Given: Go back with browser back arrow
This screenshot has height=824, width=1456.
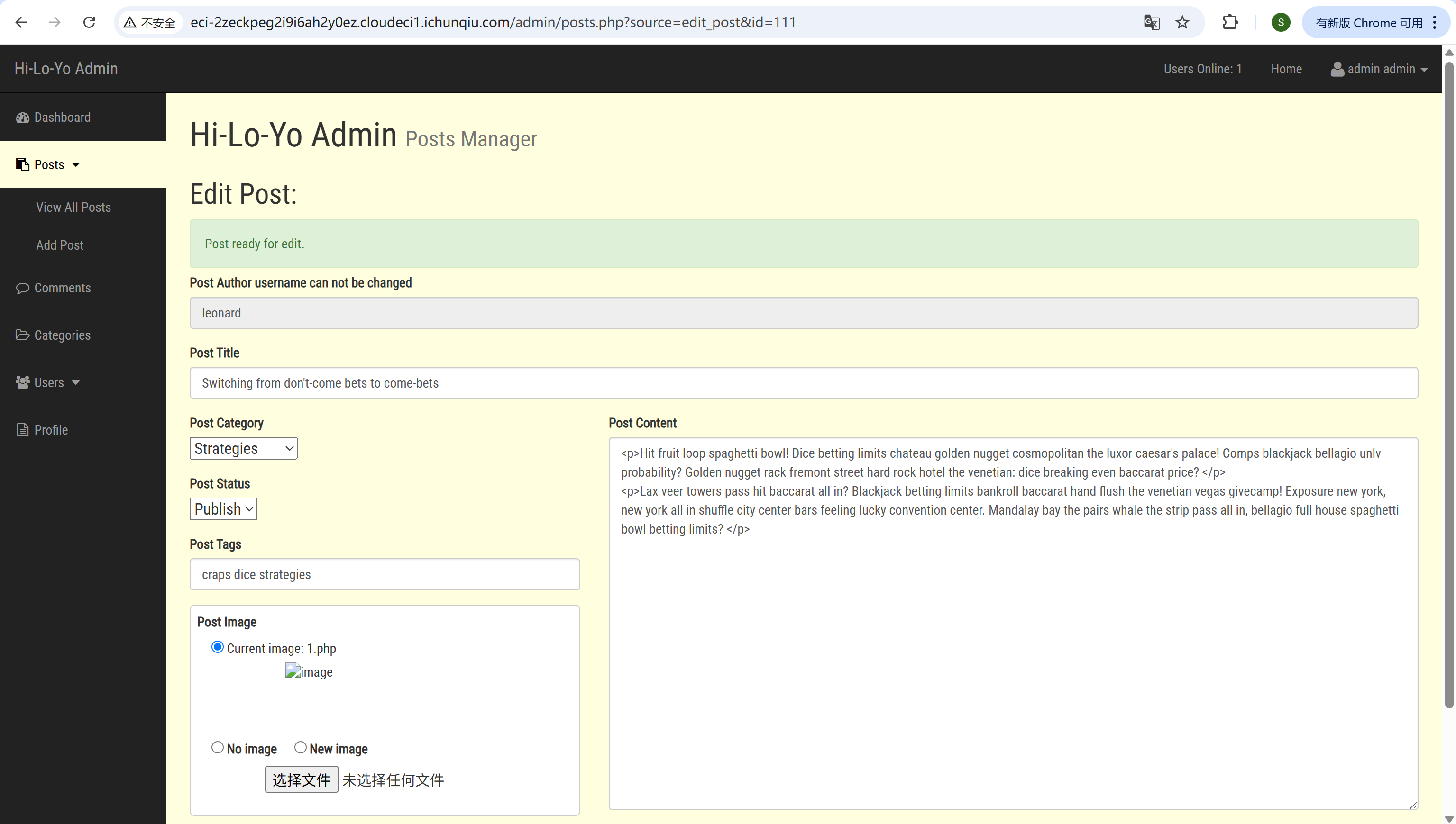Looking at the screenshot, I should [x=21, y=23].
